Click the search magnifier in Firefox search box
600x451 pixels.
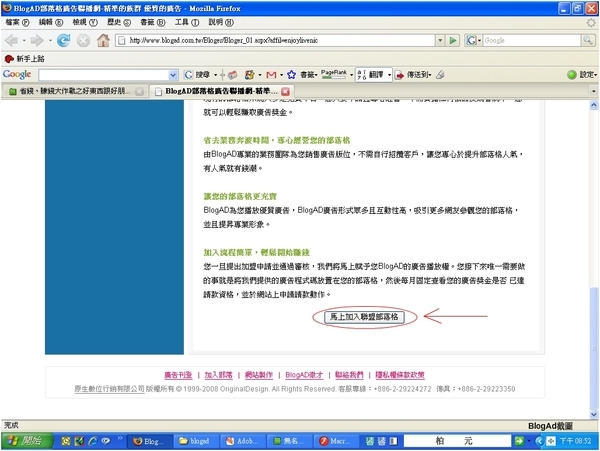pos(588,40)
